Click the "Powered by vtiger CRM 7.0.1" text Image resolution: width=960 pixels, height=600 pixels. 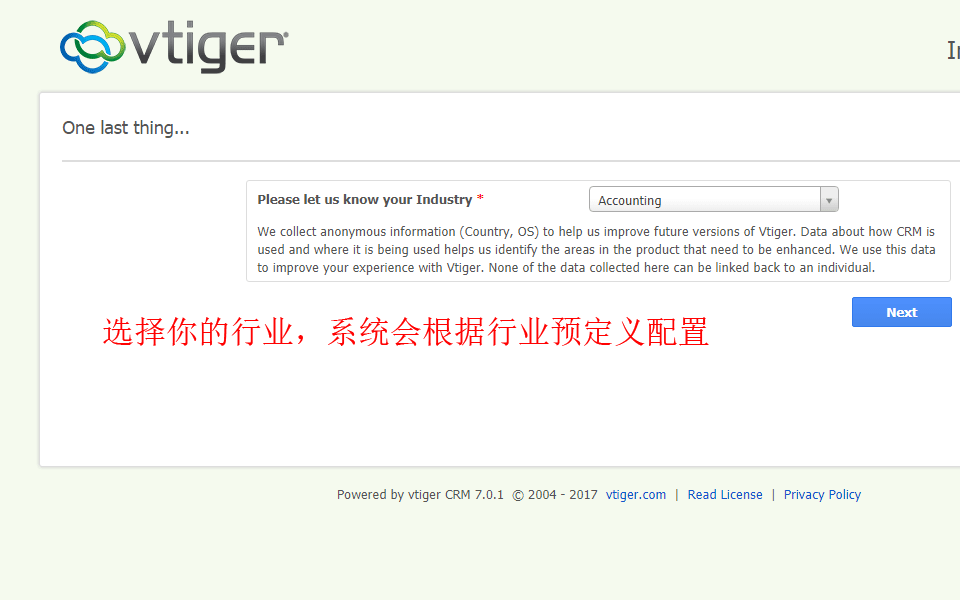pyautogui.click(x=420, y=495)
